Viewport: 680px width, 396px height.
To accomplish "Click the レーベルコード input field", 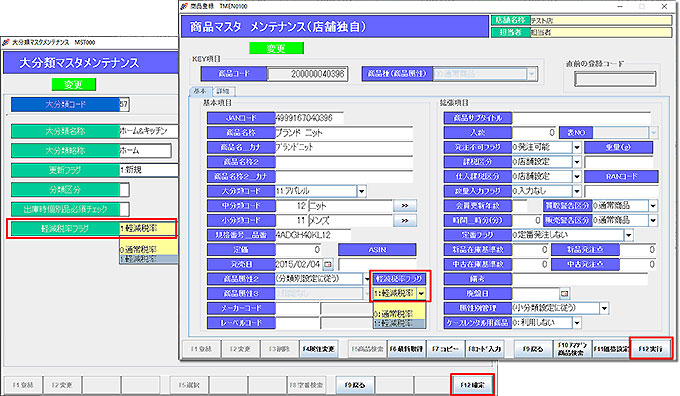I will [x=297, y=323].
